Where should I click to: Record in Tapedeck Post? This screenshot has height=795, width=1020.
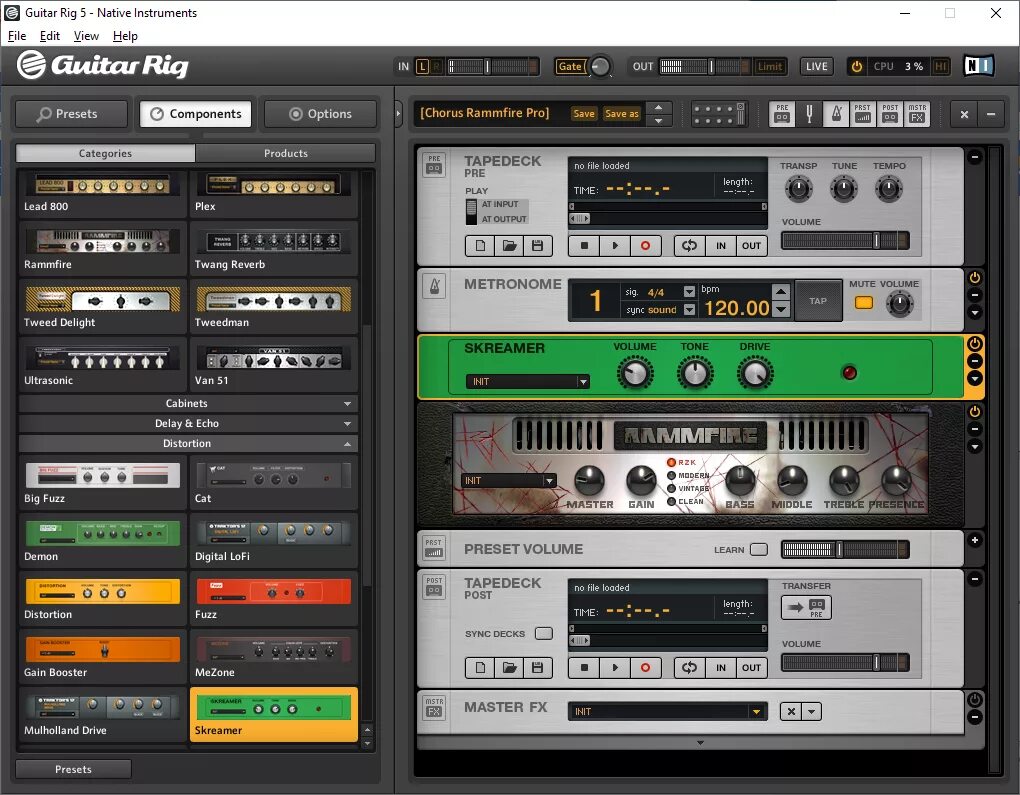coord(645,667)
